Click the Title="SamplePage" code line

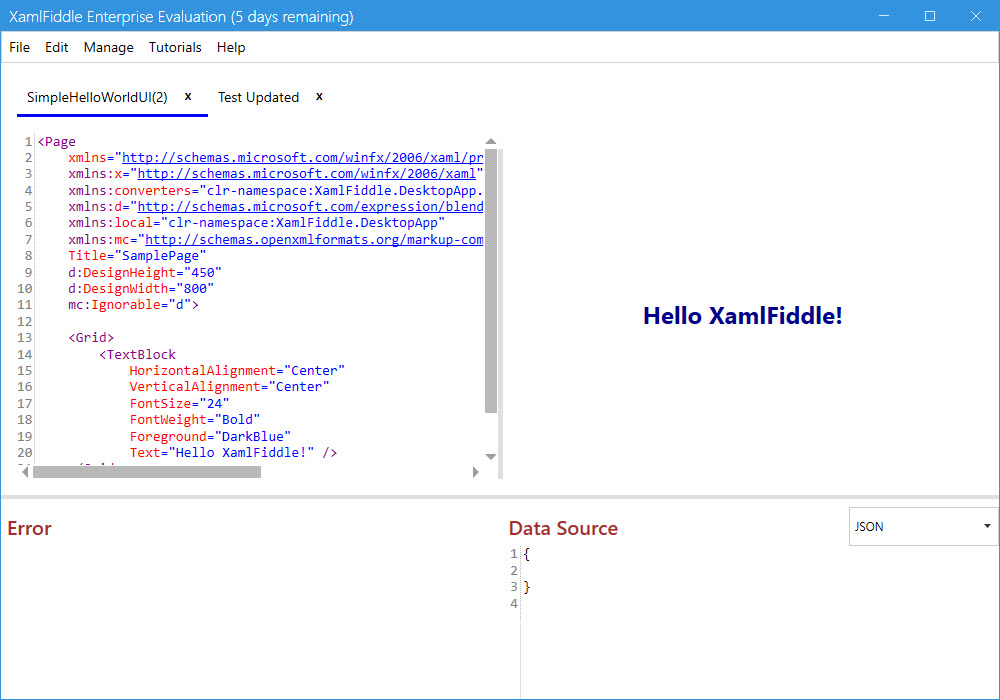137,256
